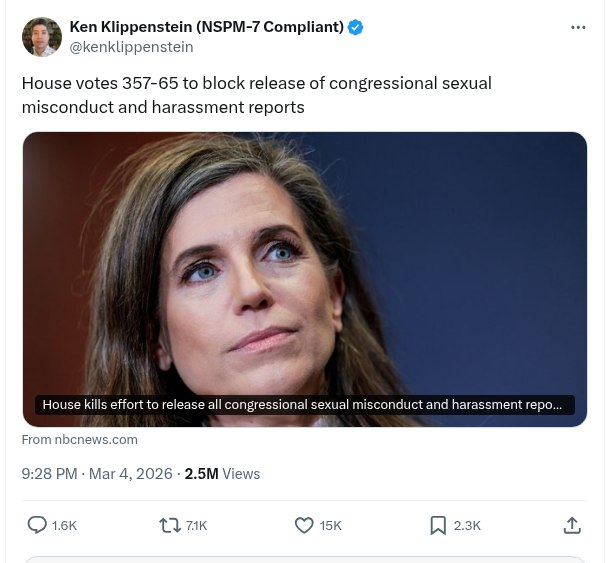The width and height of the screenshot is (608, 563).
Task: Click the 'House votes 357-65' post text
Action: tap(256, 94)
